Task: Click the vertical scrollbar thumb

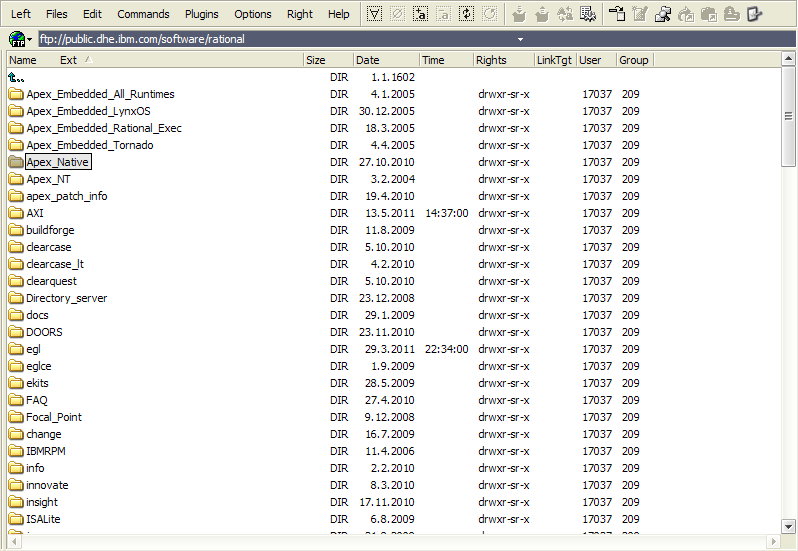Action: pos(788,116)
